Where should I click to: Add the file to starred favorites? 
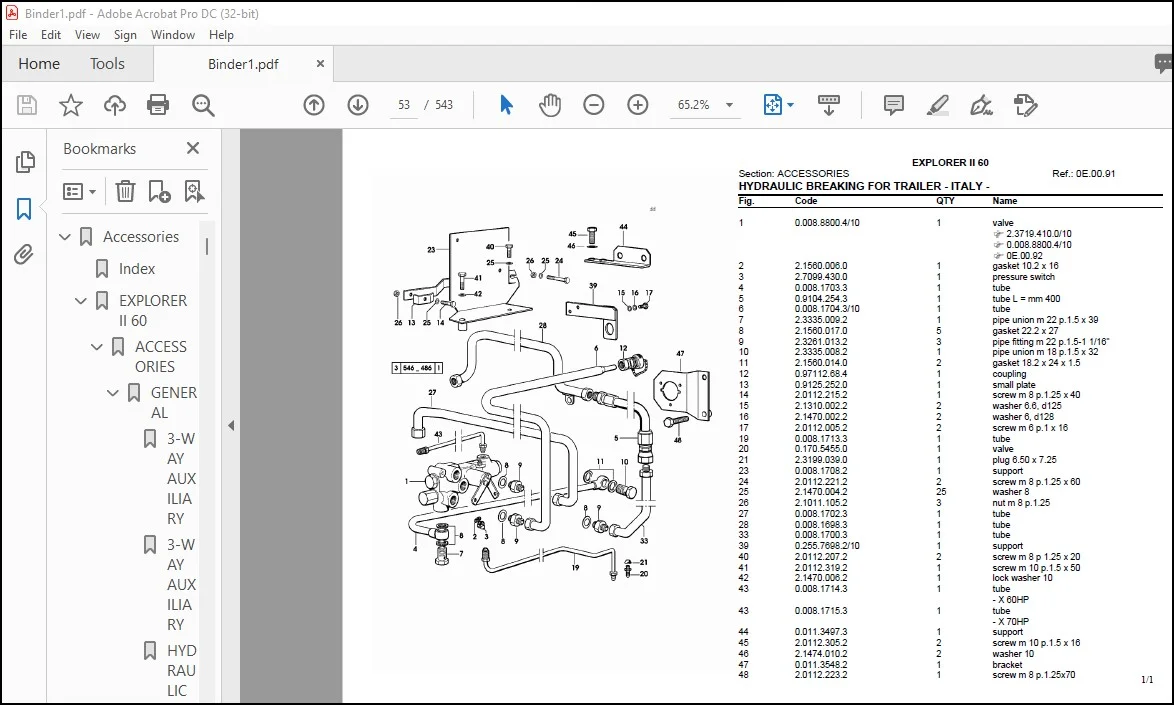point(71,105)
